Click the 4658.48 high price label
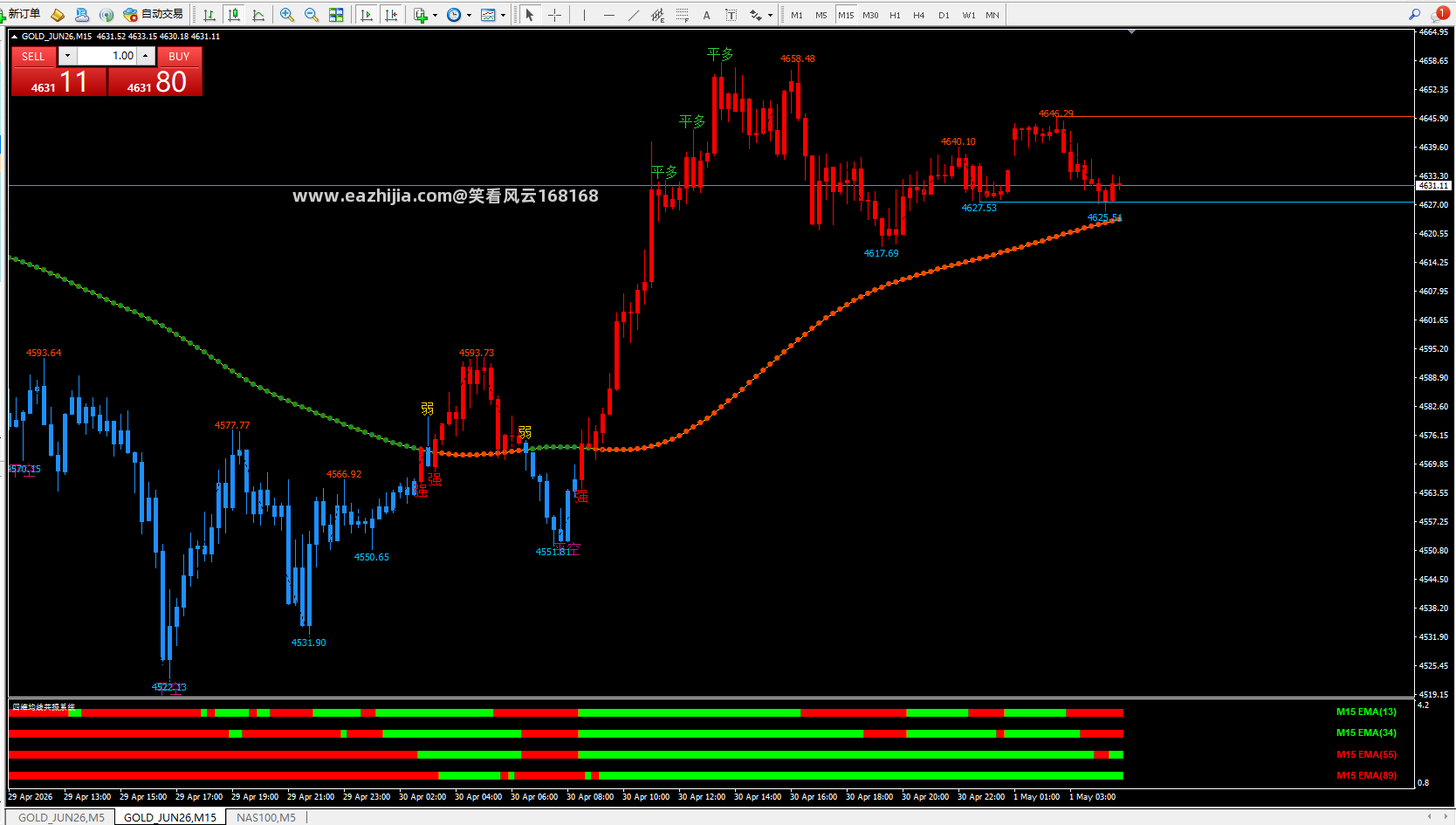The width and height of the screenshot is (1456, 825). pyautogui.click(x=798, y=58)
